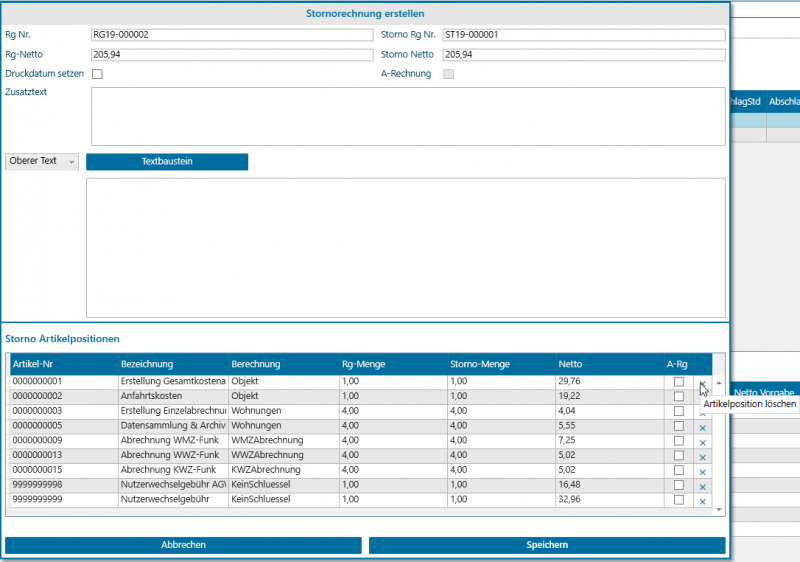The width and height of the screenshot is (800, 562).
Task: Enable A-Rg for Datensammlung & Archiv row
Action: point(679,426)
